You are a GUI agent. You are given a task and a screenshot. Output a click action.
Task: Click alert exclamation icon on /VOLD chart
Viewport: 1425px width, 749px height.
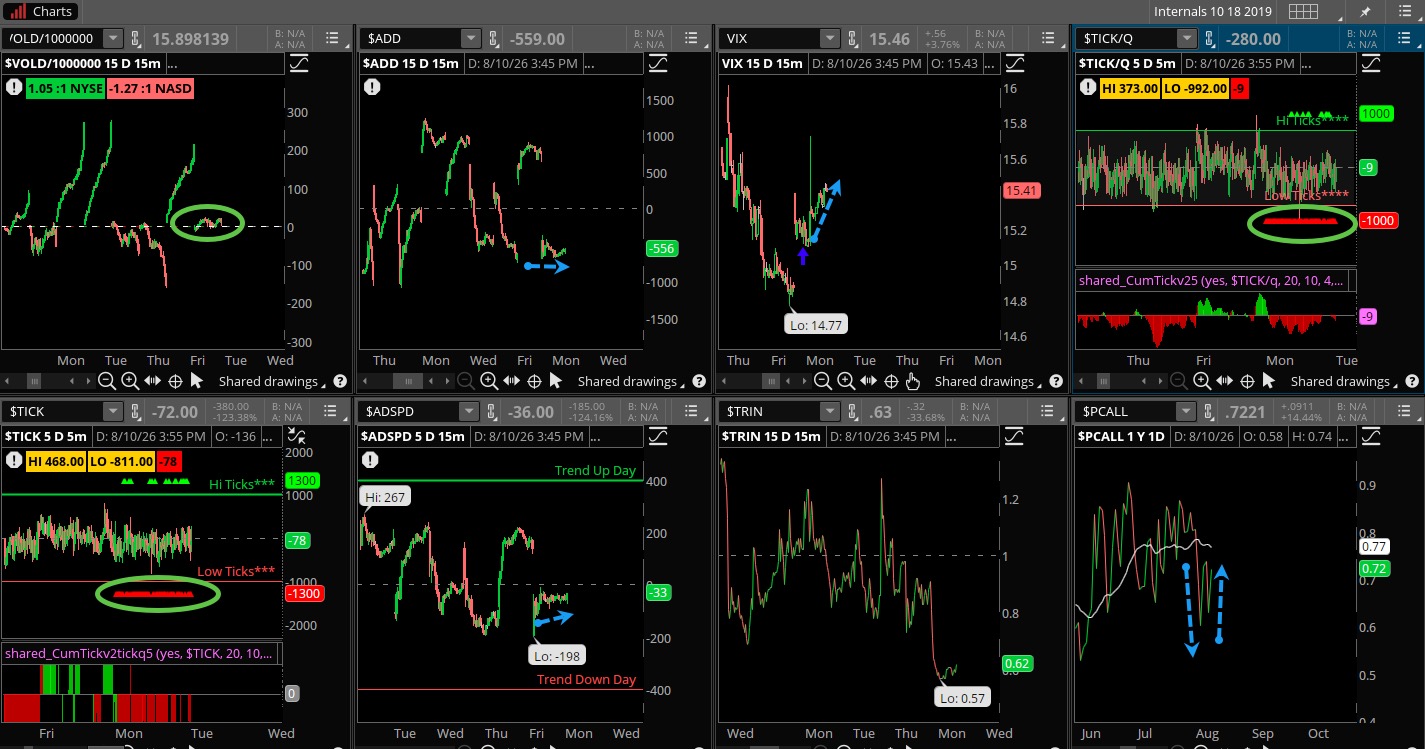[13, 87]
